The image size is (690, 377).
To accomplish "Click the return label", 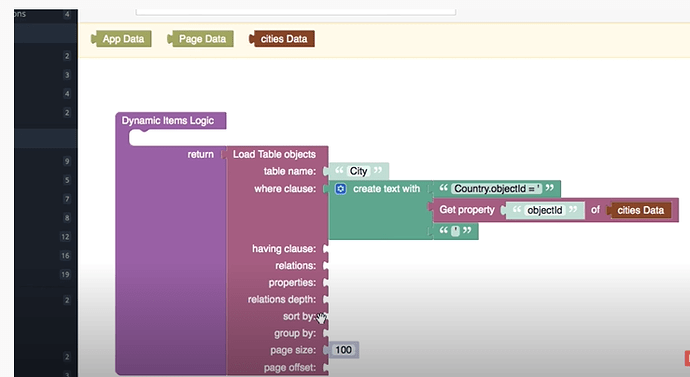I will 200,154.
